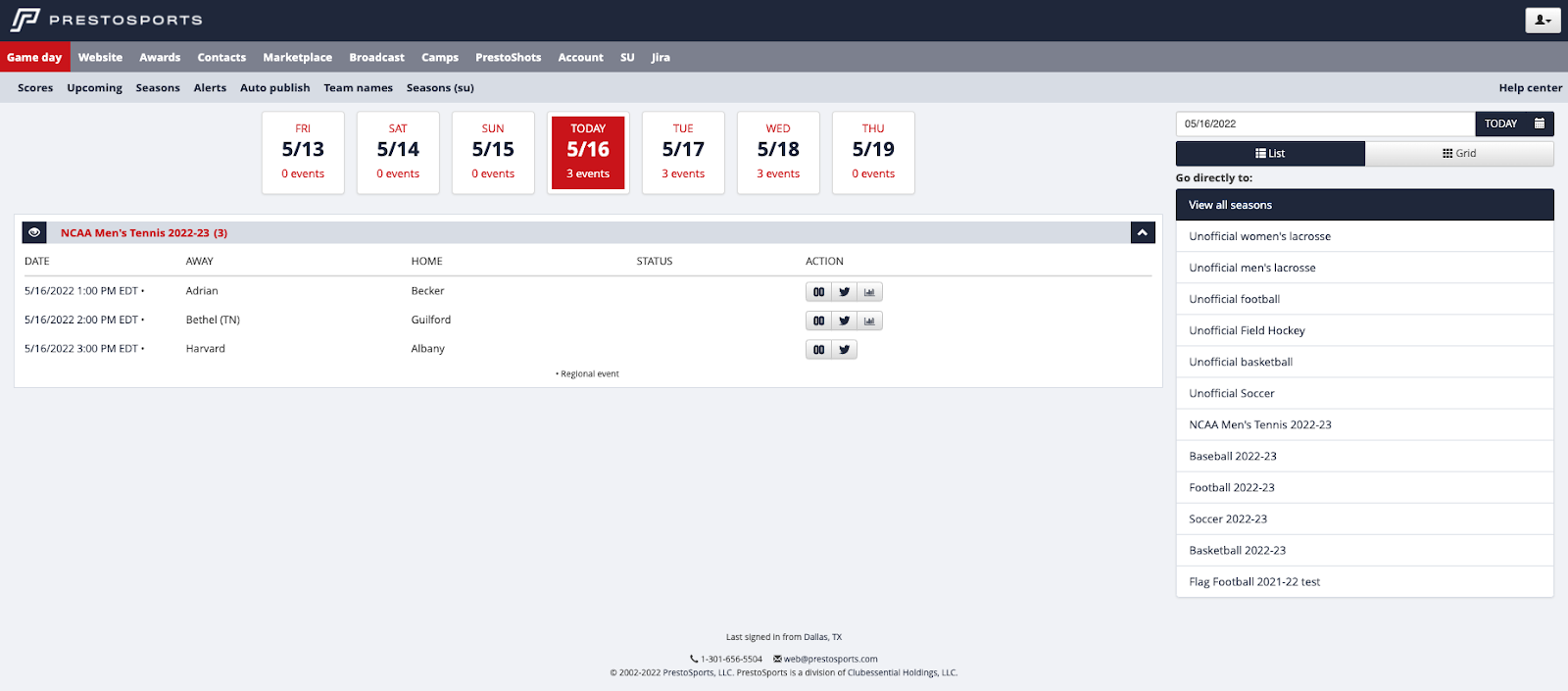
Task: Open stats chart for Bethel at Guilford
Action: [869, 321]
